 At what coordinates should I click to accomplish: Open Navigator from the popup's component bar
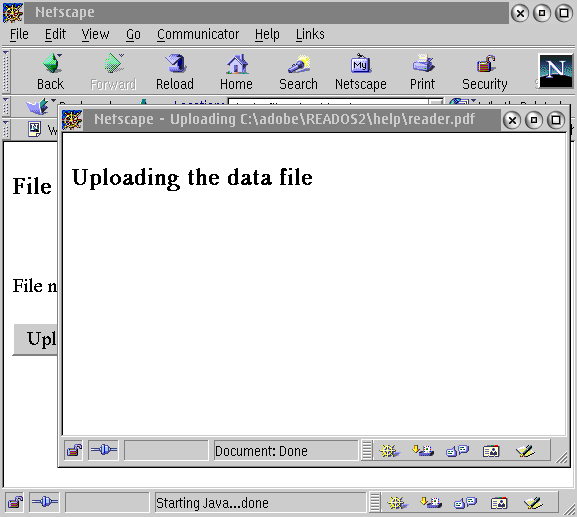click(x=389, y=450)
